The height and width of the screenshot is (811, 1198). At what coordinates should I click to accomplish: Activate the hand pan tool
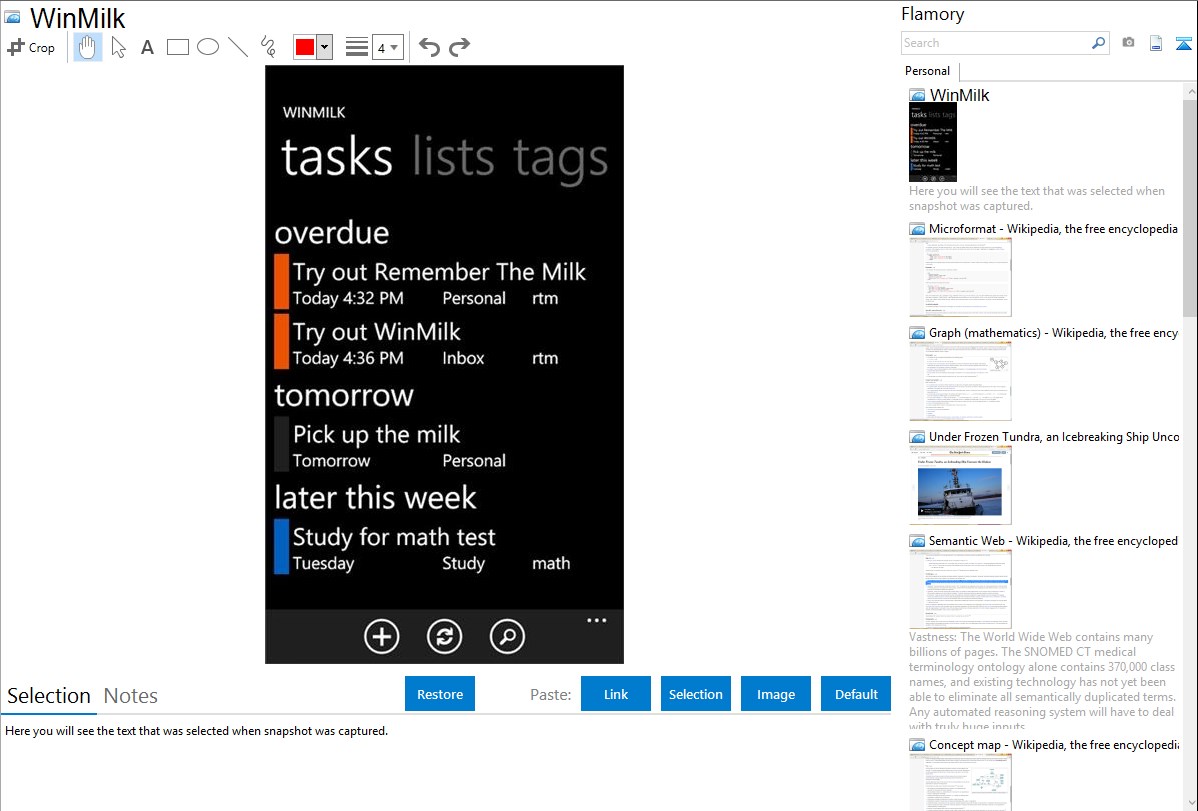pyautogui.click(x=87, y=47)
